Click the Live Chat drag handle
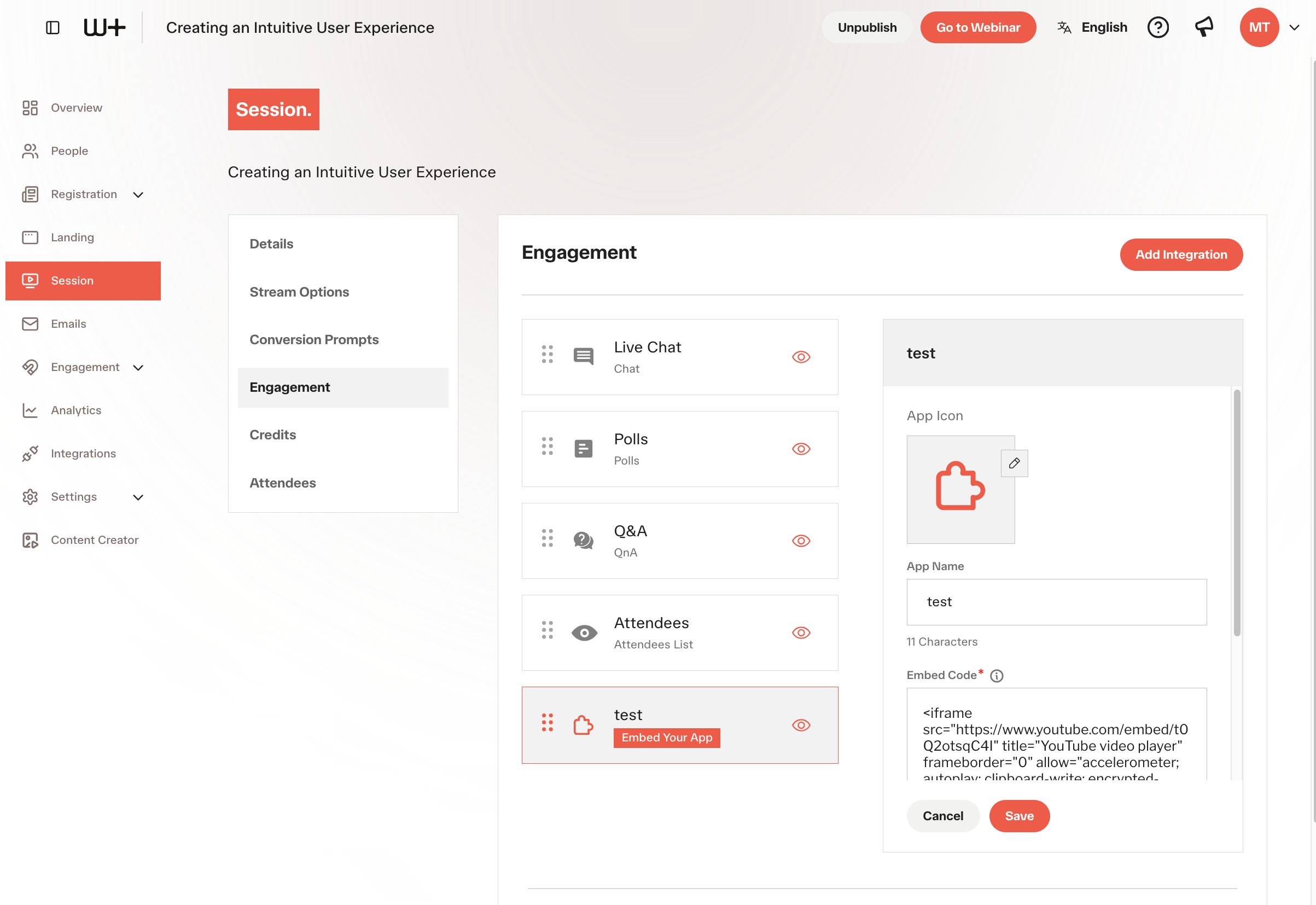 click(x=547, y=355)
